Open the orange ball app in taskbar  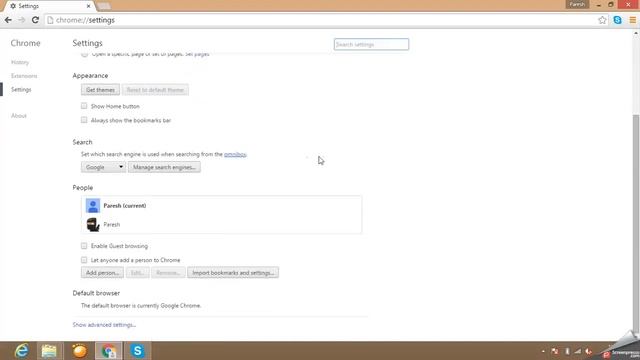pos(80,351)
